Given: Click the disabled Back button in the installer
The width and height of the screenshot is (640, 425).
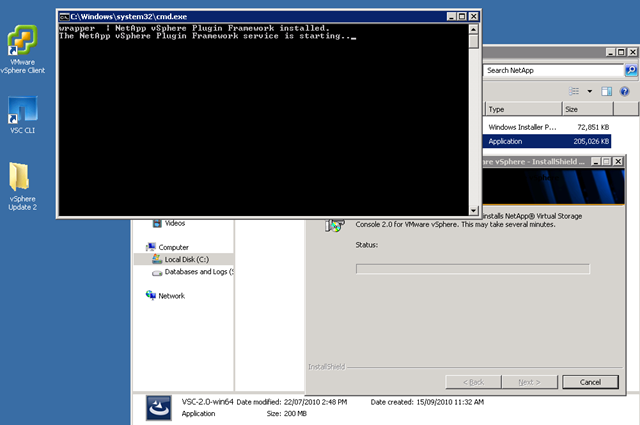Looking at the screenshot, I should point(473,382).
